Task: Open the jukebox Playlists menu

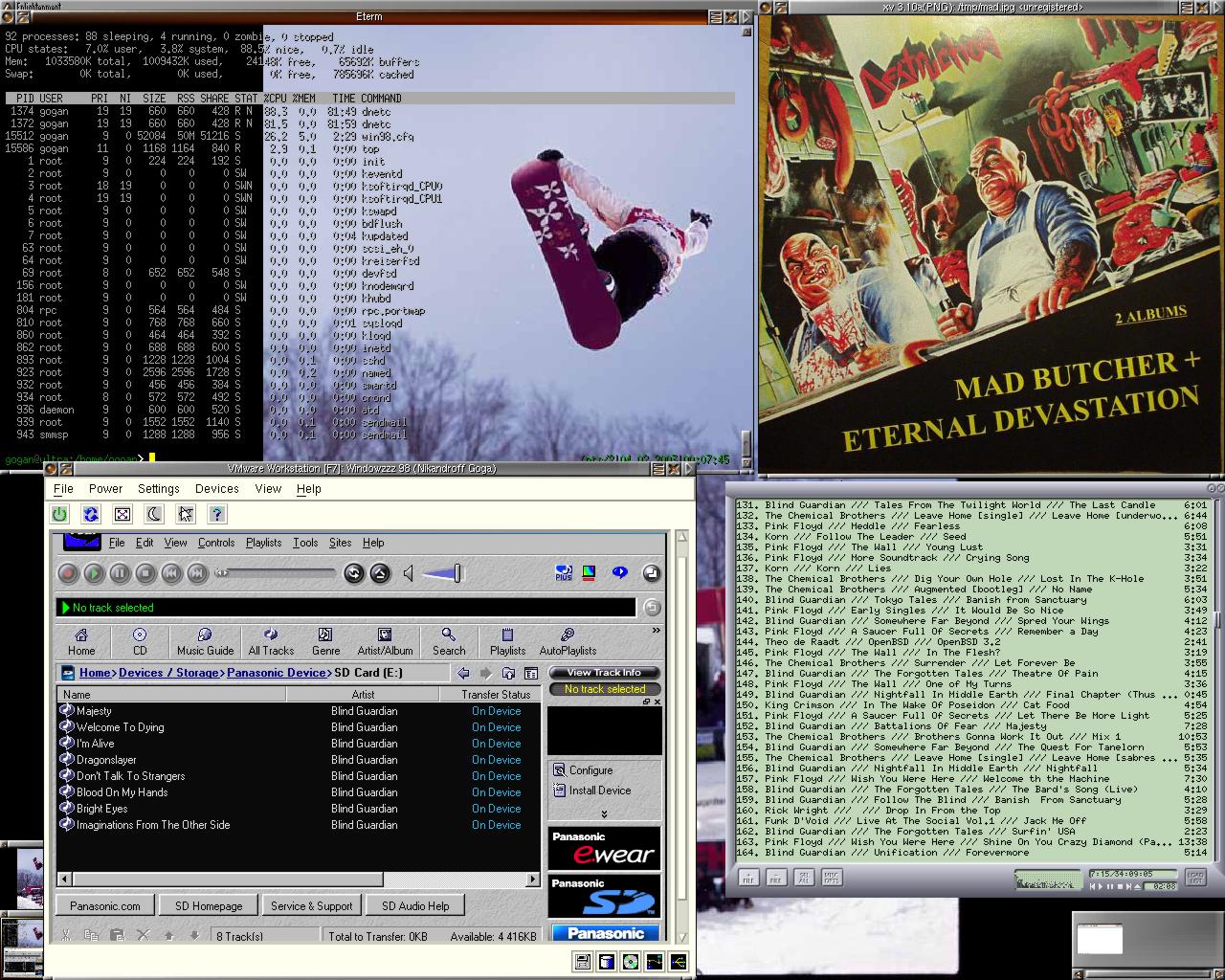Action: [263, 543]
